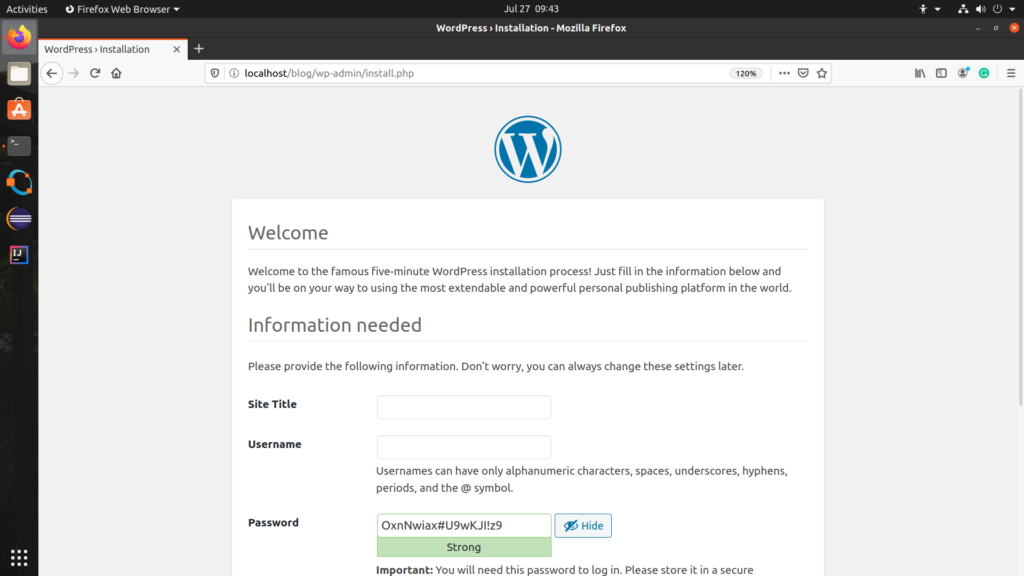Screen dimensions: 1024x576
Task: Click the tracking protection shield icon
Action: tap(214, 73)
